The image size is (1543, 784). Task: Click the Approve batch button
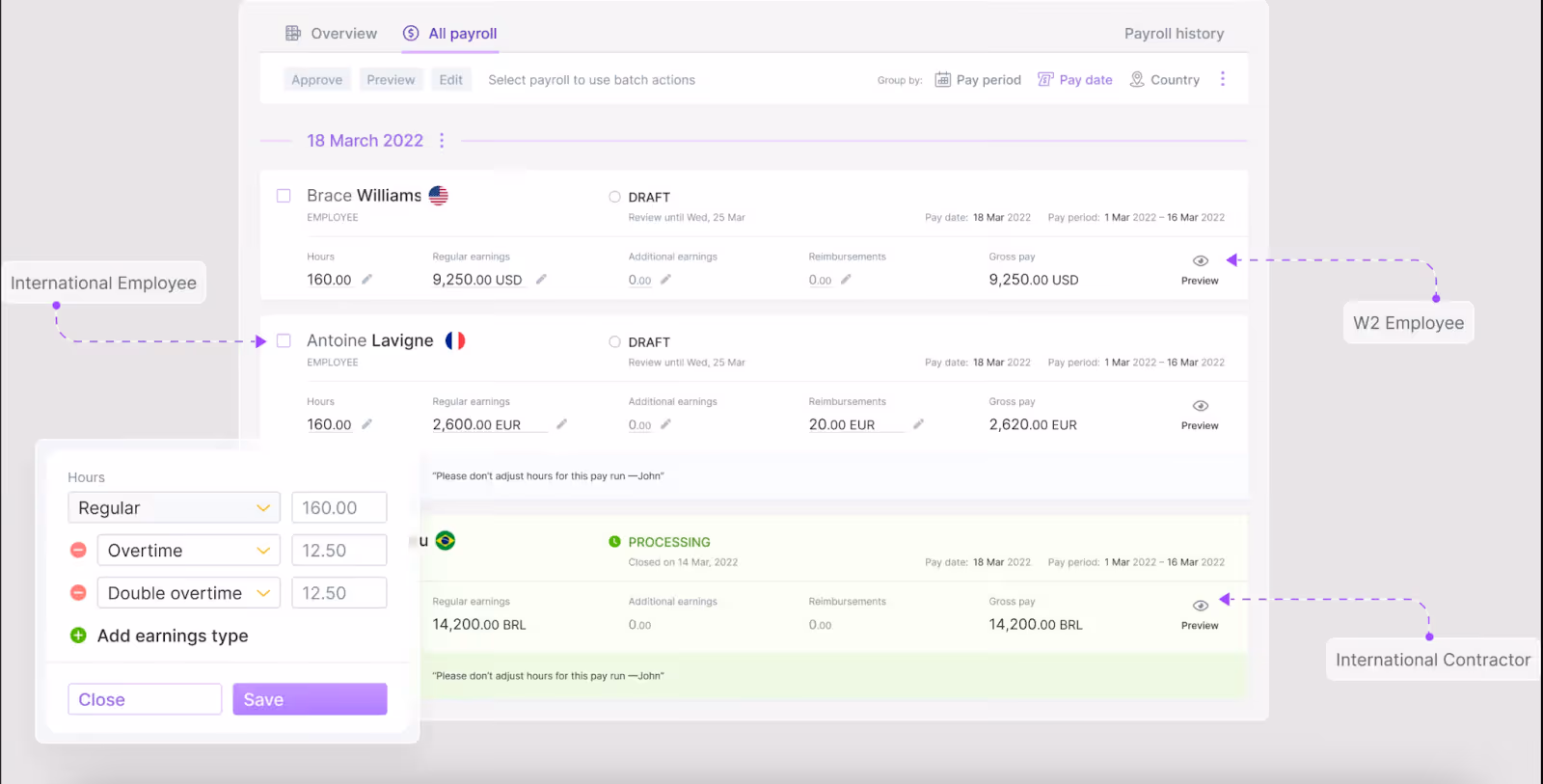click(x=317, y=80)
